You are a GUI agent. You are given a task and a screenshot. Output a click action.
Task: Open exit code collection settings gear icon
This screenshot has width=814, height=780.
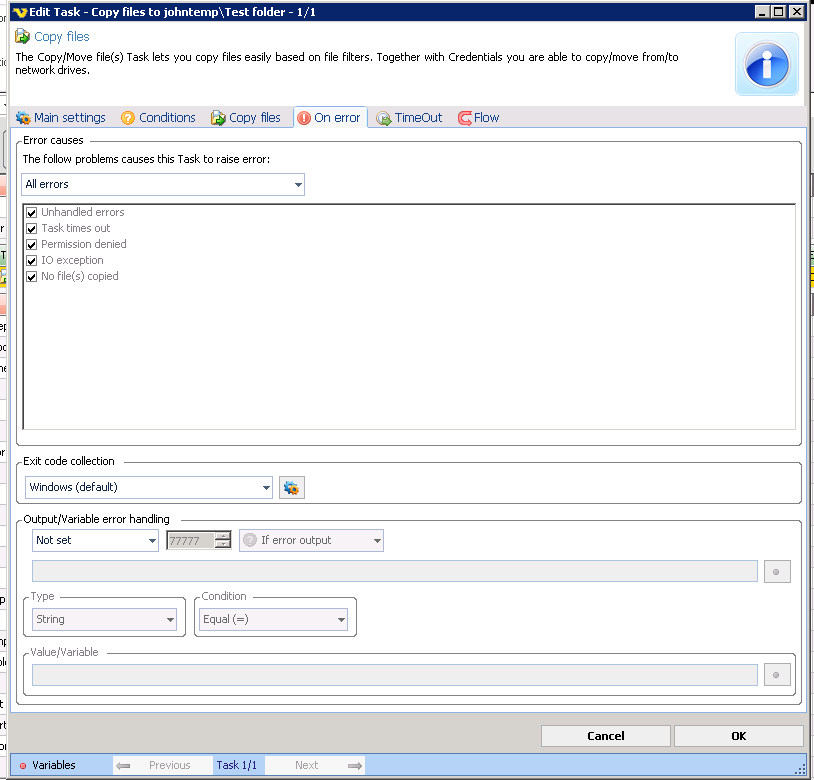pyautogui.click(x=291, y=488)
